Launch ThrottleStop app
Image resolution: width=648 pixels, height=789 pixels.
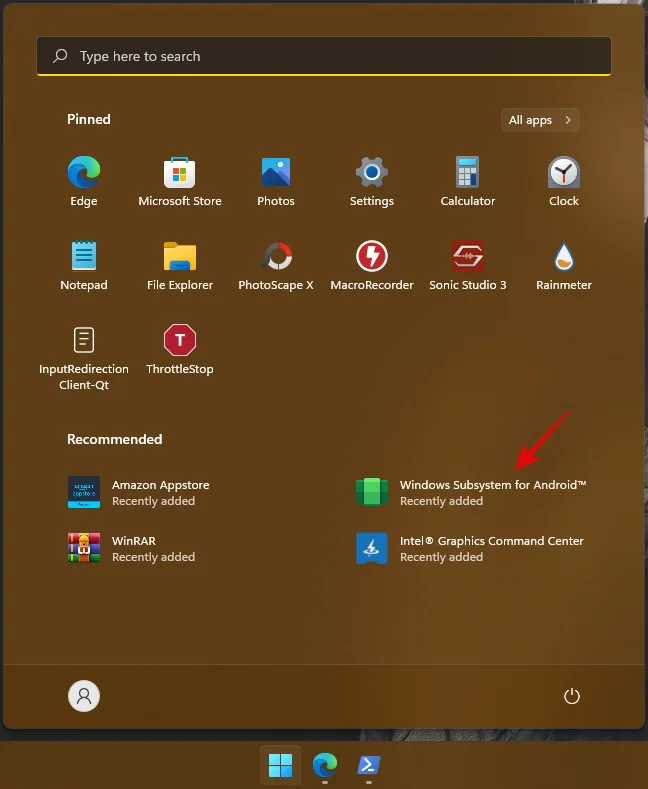pos(180,350)
